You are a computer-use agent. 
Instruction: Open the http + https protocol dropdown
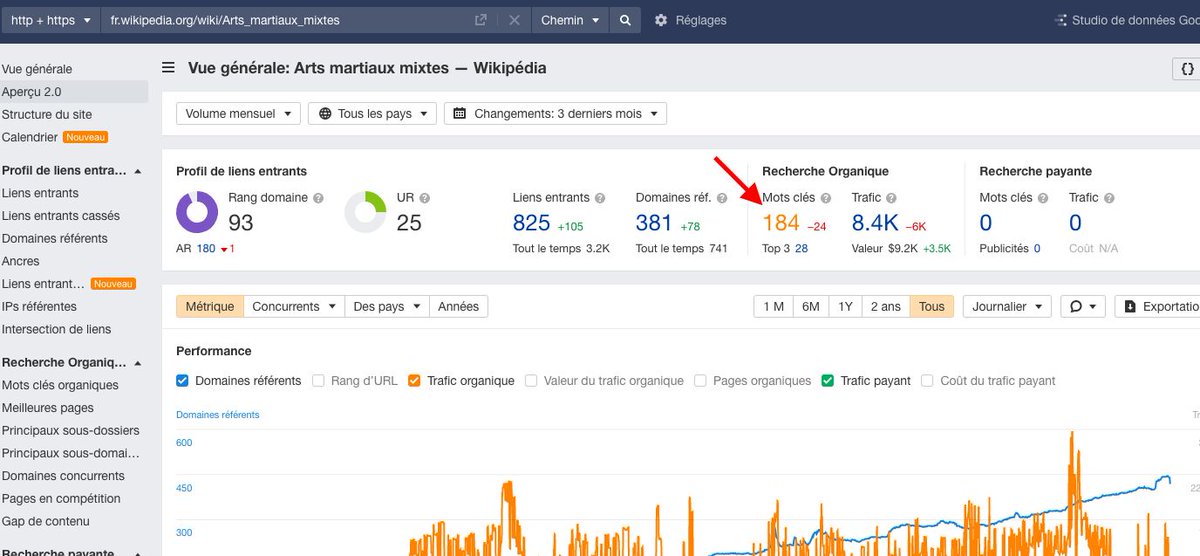50,20
